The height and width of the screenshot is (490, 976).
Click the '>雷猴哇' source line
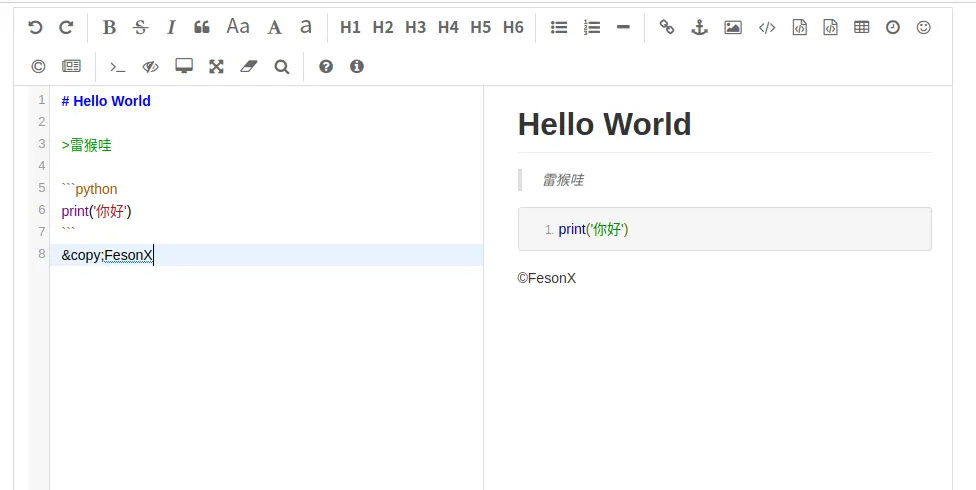click(x=87, y=146)
